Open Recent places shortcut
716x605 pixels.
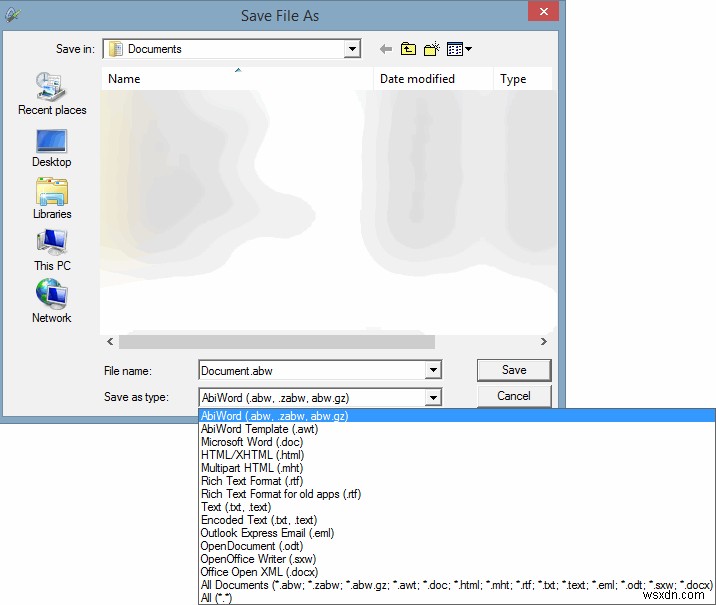(x=52, y=94)
